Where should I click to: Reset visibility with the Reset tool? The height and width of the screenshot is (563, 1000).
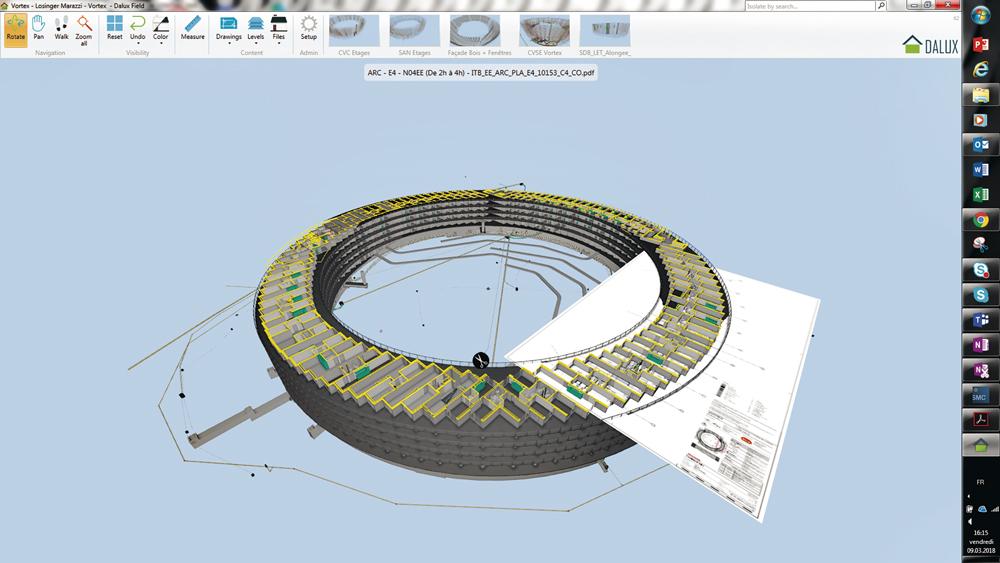coord(115,29)
